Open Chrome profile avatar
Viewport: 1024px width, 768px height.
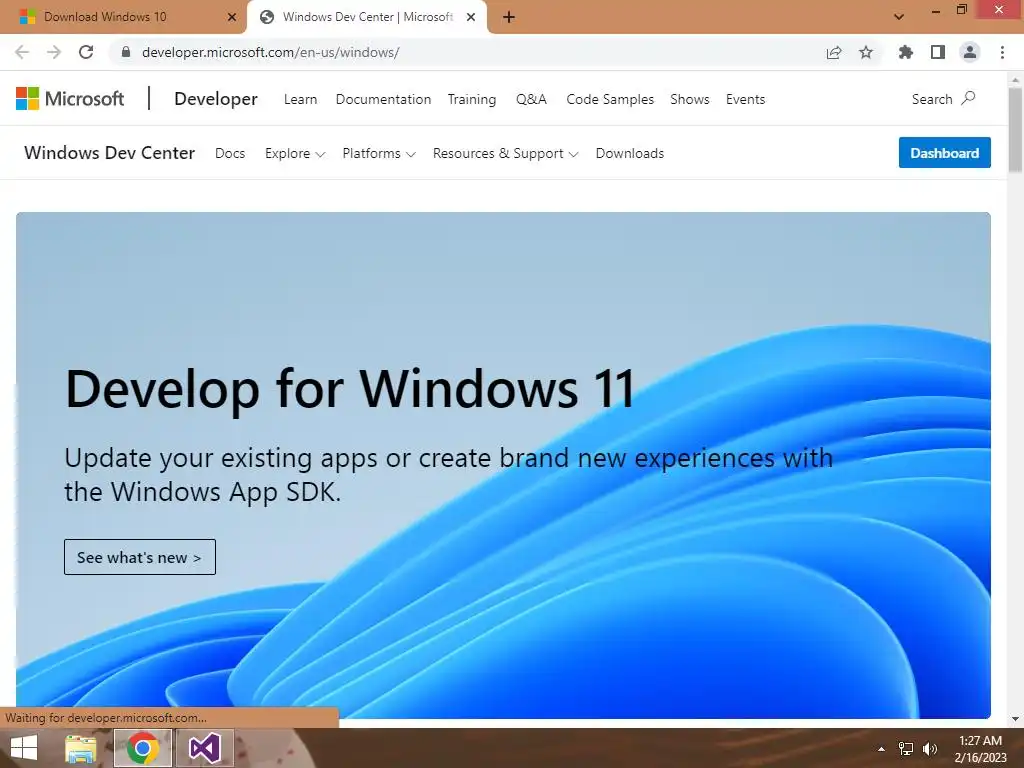pyautogui.click(x=970, y=52)
